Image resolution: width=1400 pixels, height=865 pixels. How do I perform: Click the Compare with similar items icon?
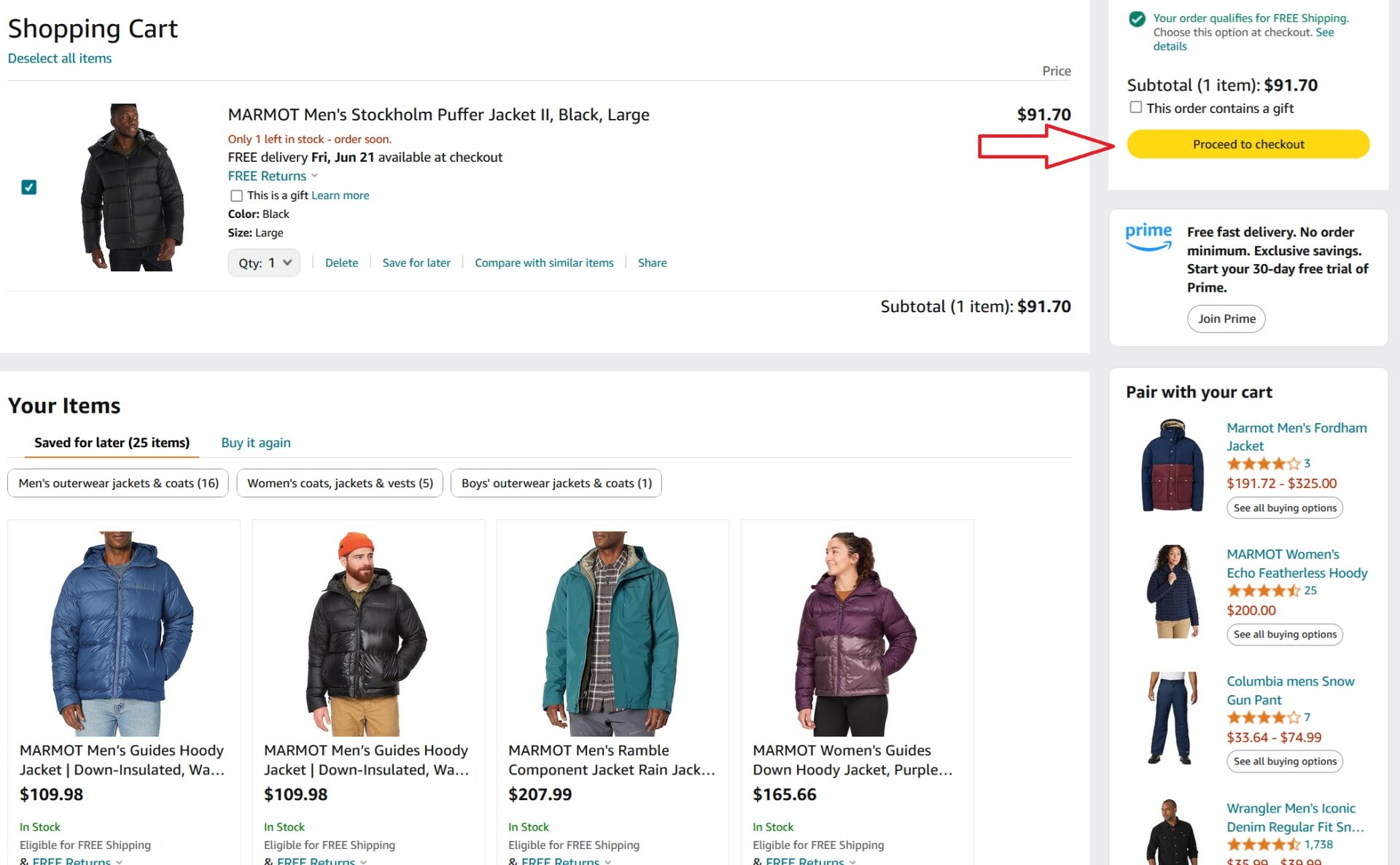[544, 262]
